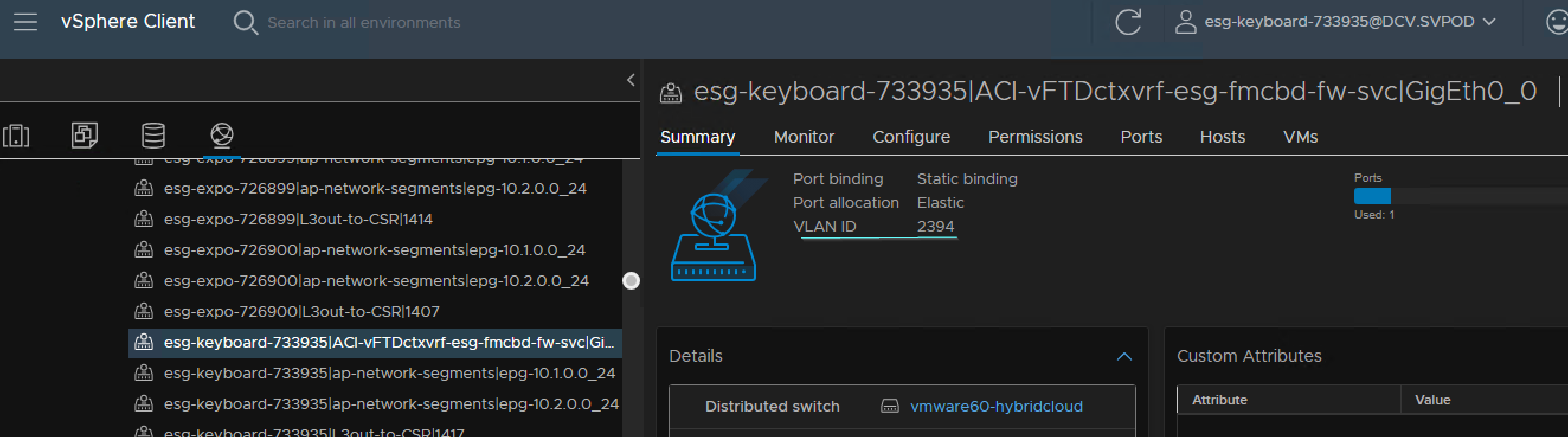Show the Ports tab

1141,137
